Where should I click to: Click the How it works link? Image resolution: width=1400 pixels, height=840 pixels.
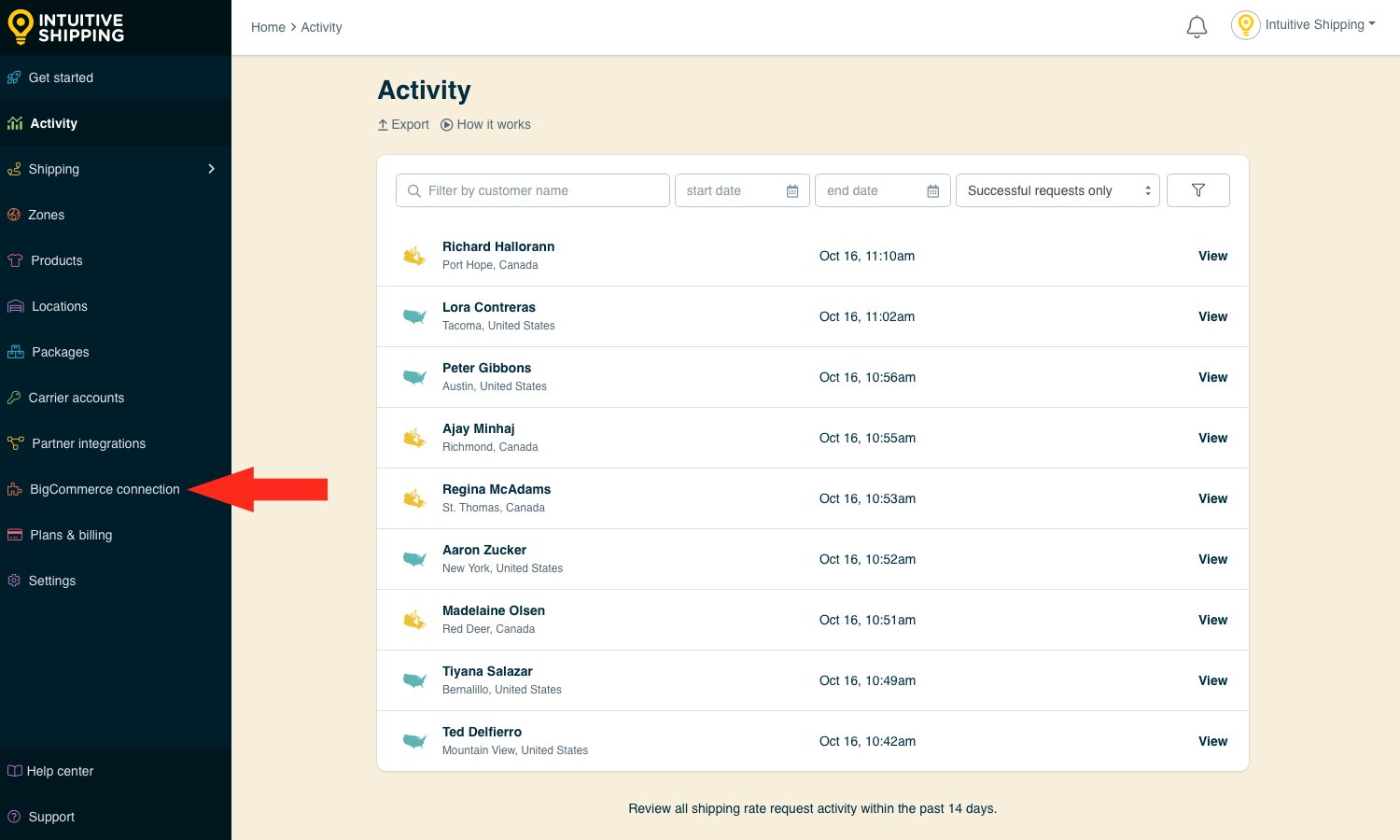click(485, 124)
